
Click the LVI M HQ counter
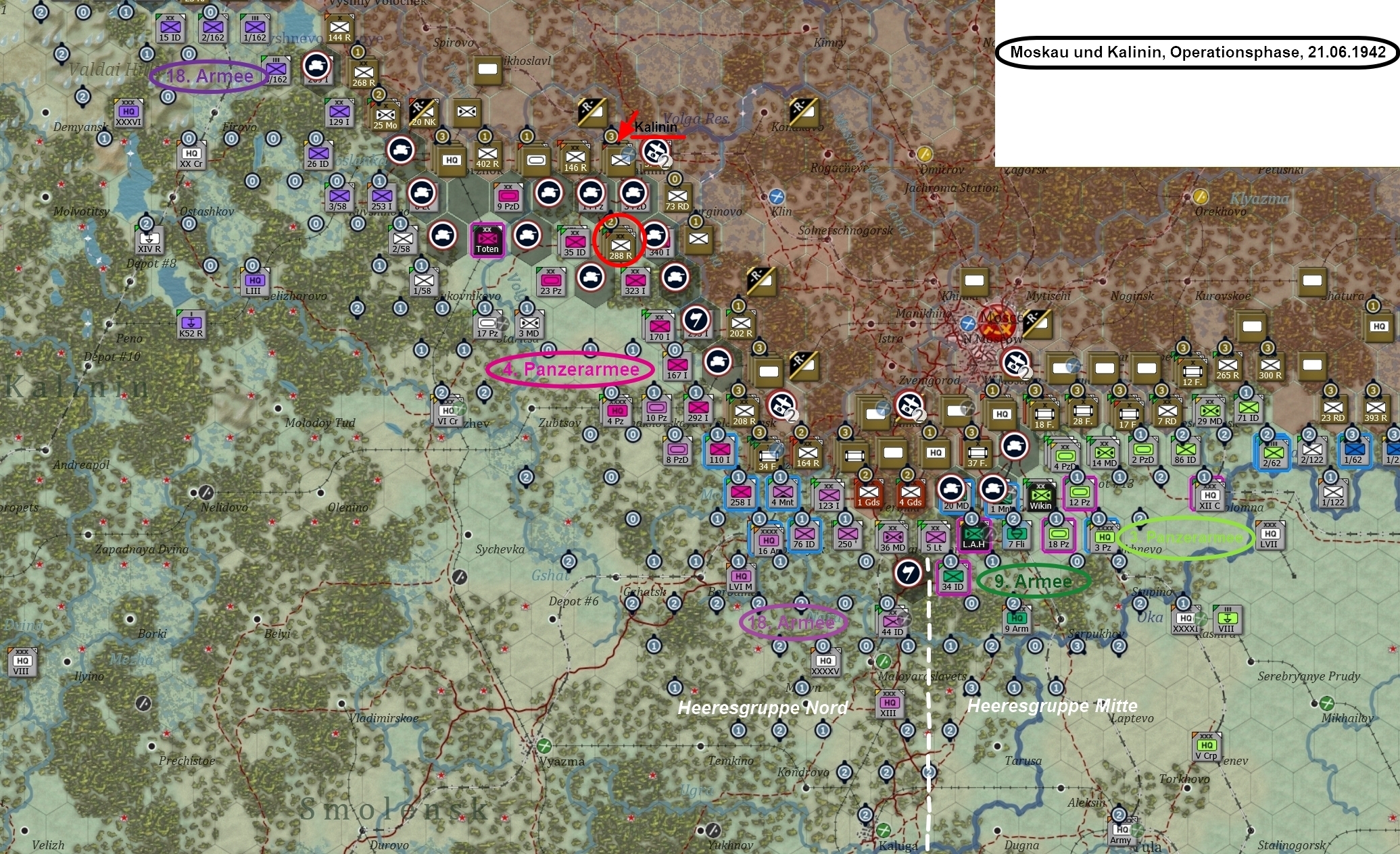click(x=740, y=578)
